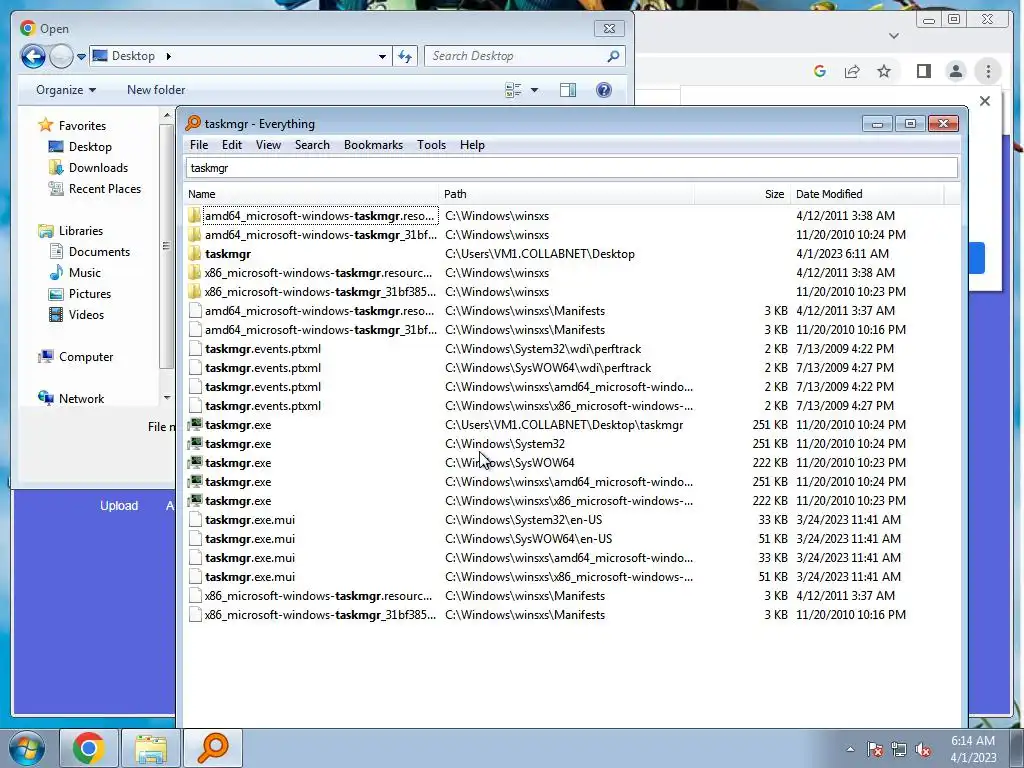Open the view options dropdown arrow

point(534,89)
